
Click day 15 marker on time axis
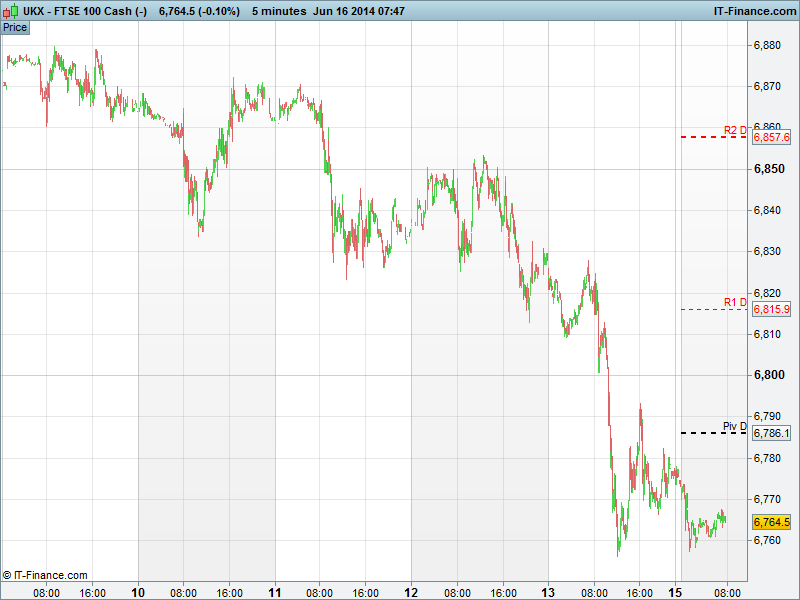pyautogui.click(x=675, y=592)
